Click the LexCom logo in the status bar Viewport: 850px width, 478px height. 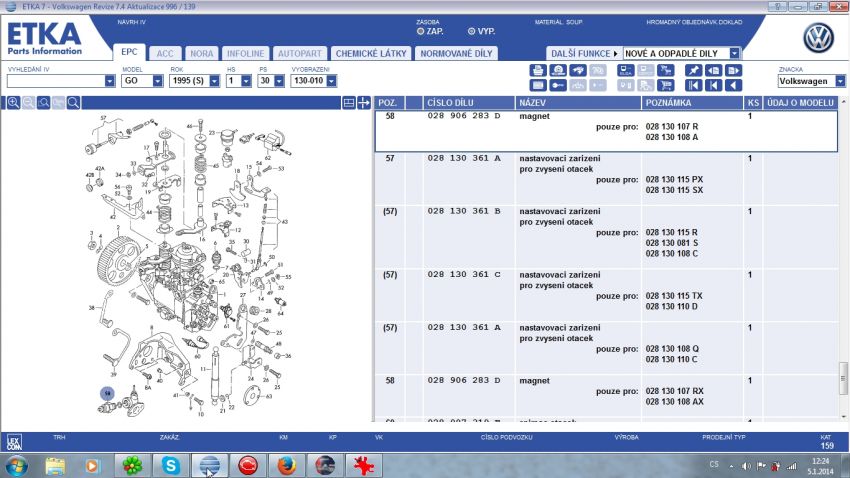tap(15, 442)
